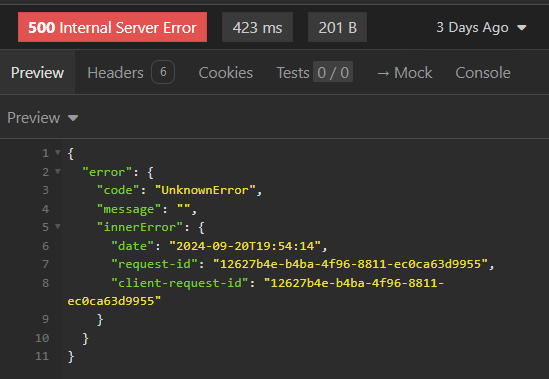549x379 pixels.
Task: Collapse the "innerError" object at line 5
Action: [x=58, y=226]
